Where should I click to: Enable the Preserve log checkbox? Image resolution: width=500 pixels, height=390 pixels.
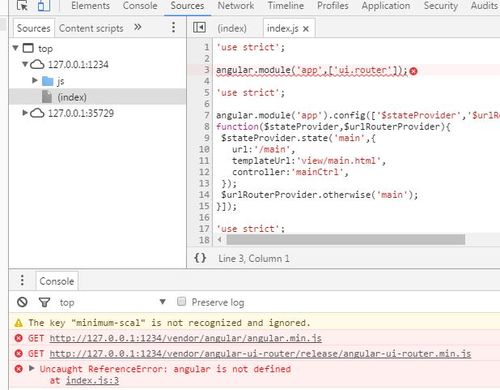[x=181, y=302]
